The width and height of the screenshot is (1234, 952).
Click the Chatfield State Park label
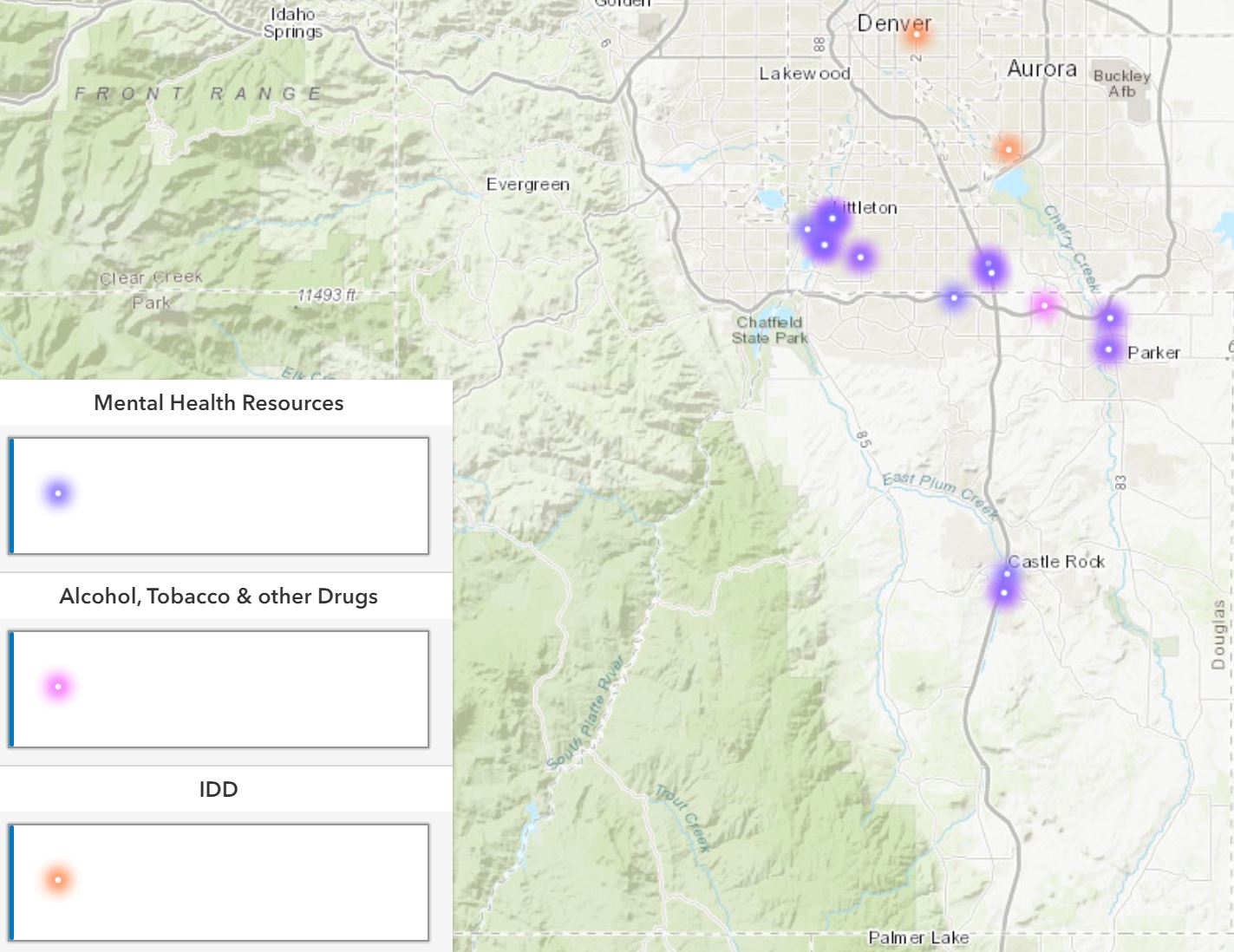tap(769, 330)
